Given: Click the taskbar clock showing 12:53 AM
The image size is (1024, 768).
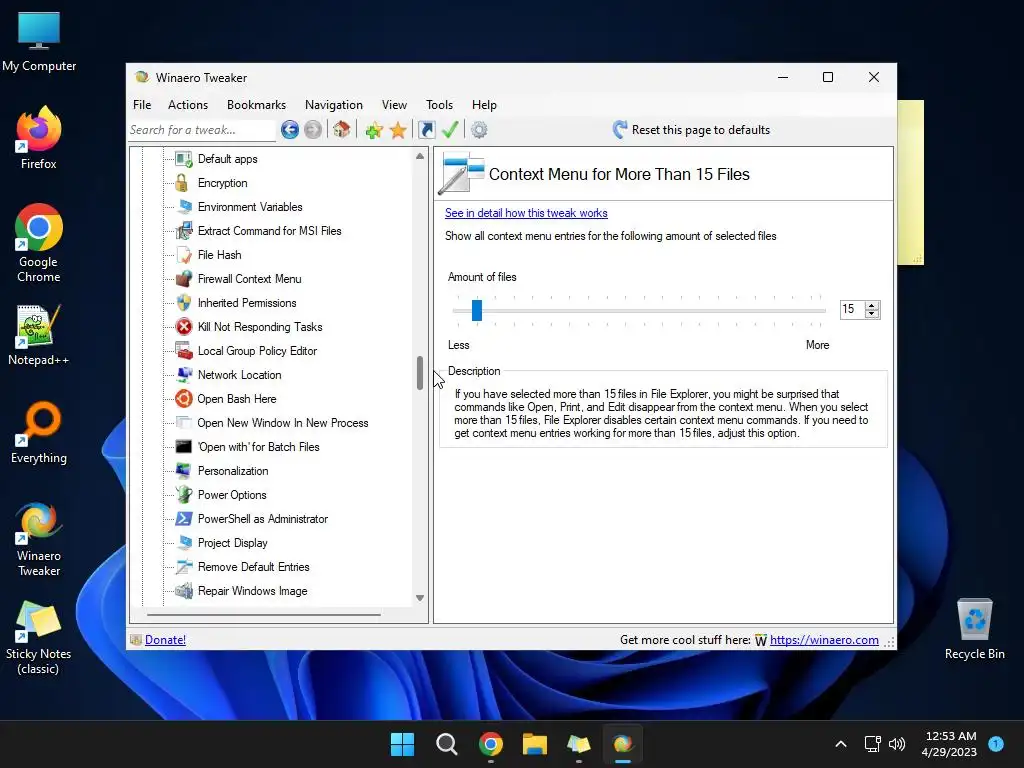Looking at the screenshot, I should pyautogui.click(x=950, y=744).
